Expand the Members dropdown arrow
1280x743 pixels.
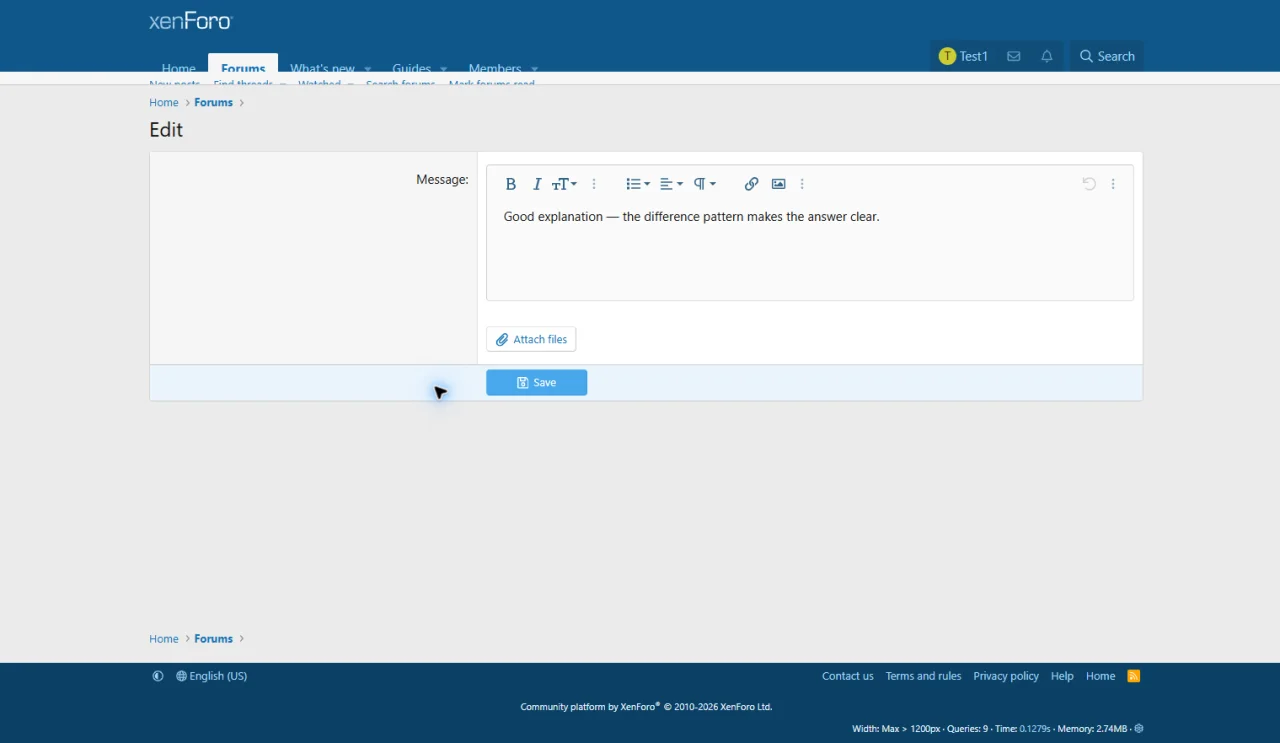click(x=534, y=69)
